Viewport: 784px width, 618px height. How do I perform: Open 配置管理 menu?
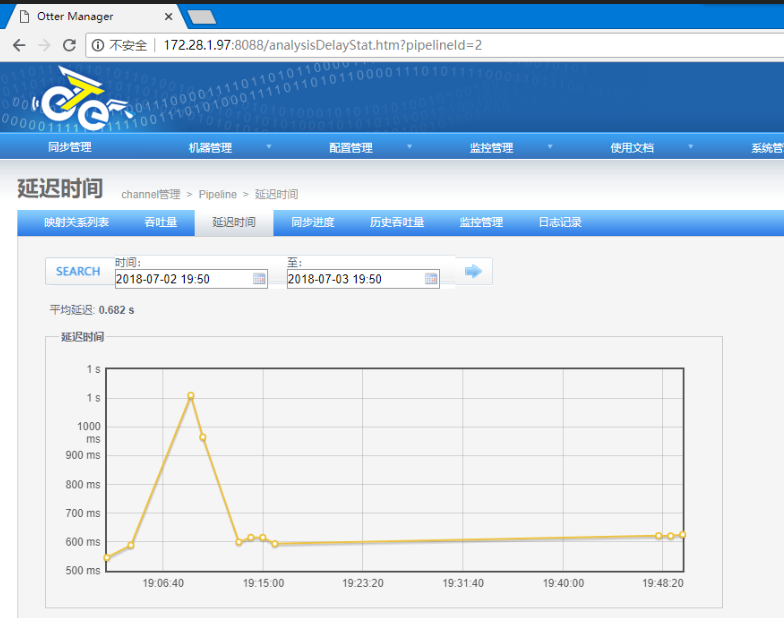coord(350,148)
